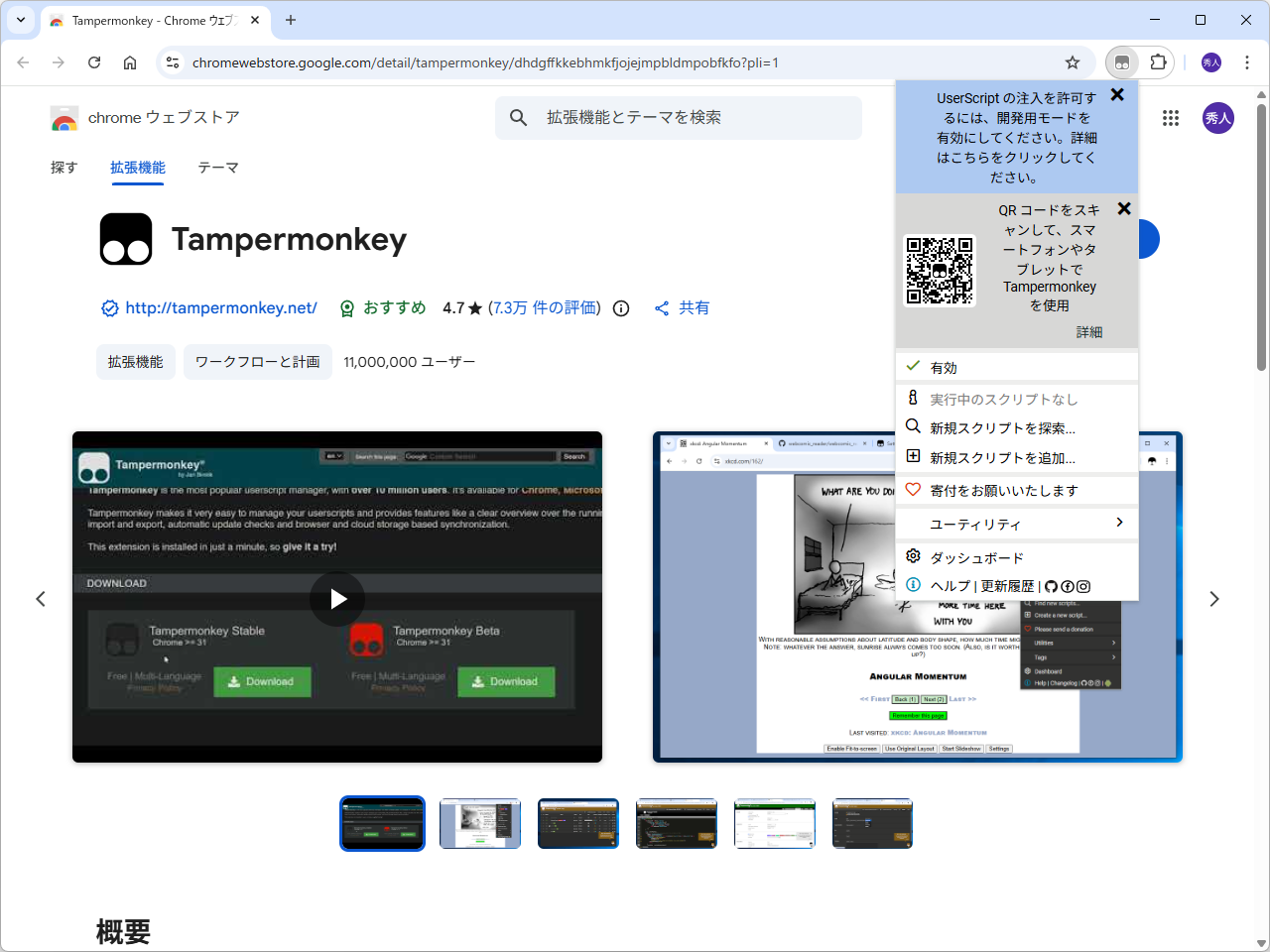Viewport: 1270px width, 952px height.
Task: Click the Tampermonkey icon in Chrome's toolbar
Action: tap(1122, 61)
